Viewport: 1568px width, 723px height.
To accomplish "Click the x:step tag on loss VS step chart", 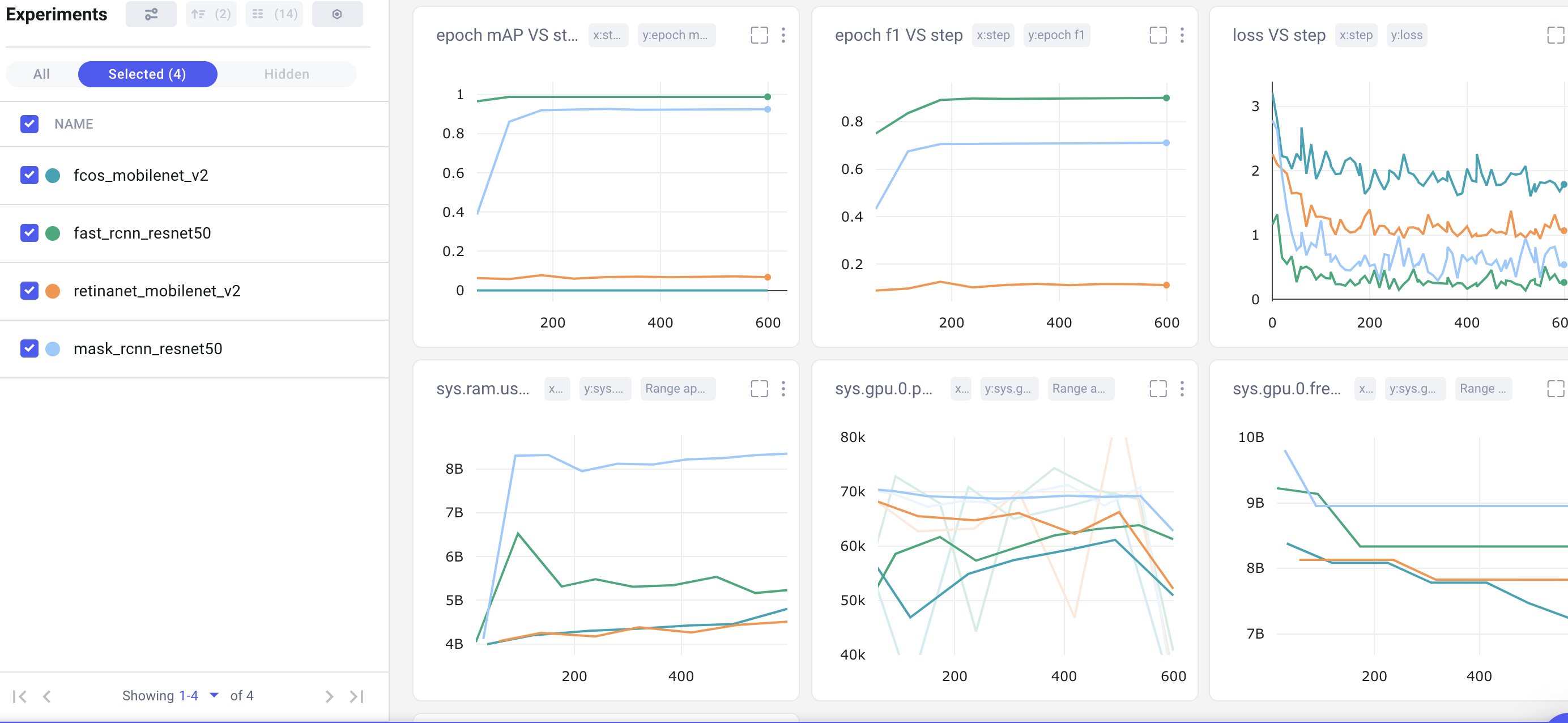I will [1356, 35].
